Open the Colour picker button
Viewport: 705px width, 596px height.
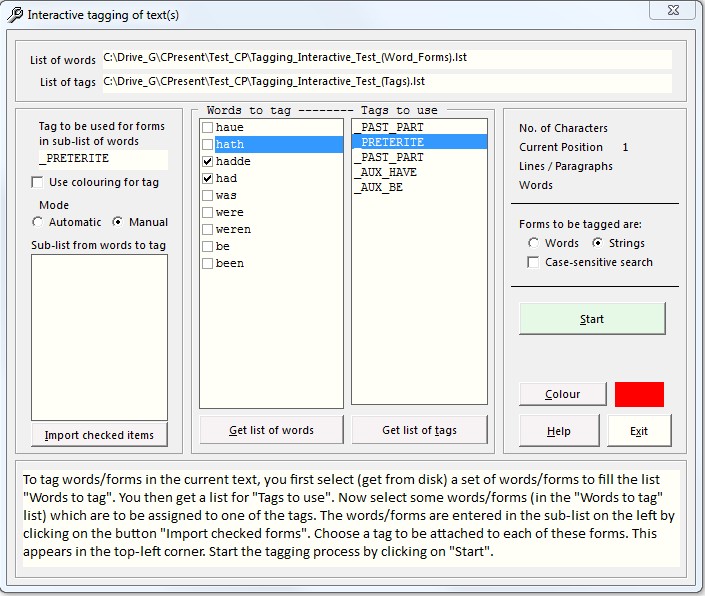562,394
